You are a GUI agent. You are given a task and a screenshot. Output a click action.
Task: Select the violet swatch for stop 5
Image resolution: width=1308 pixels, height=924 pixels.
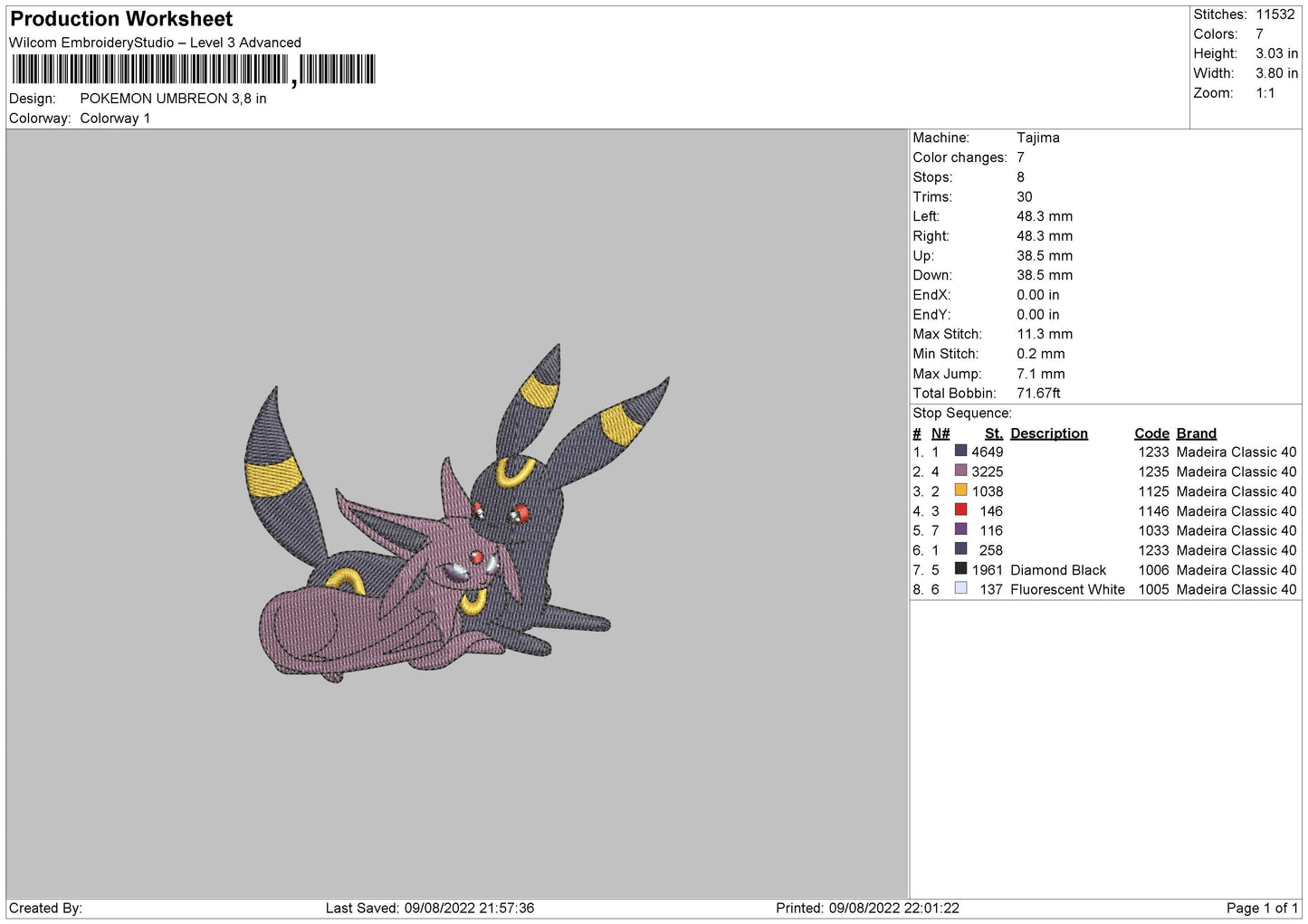(960, 529)
